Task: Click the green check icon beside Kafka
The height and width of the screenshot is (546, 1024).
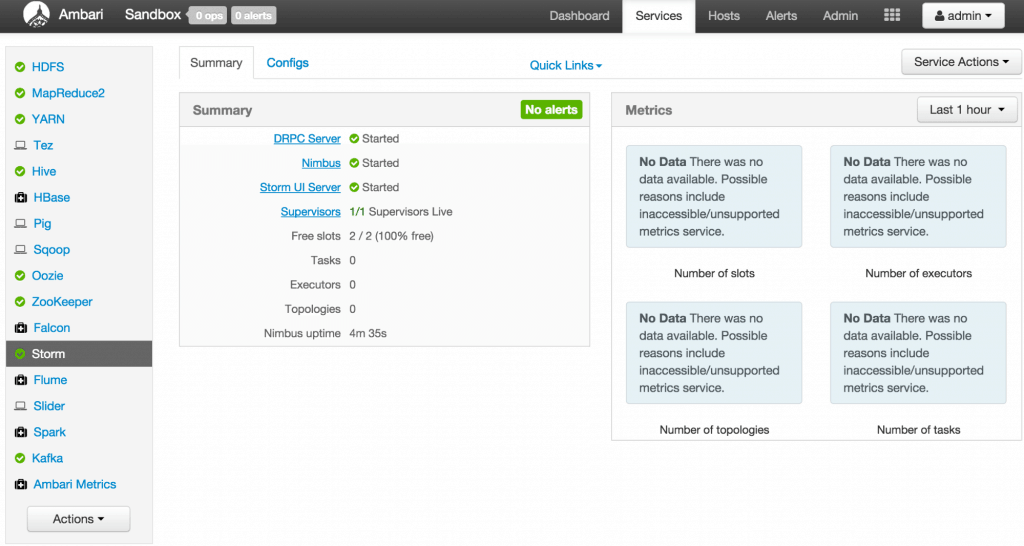Action: pyautogui.click(x=20, y=458)
